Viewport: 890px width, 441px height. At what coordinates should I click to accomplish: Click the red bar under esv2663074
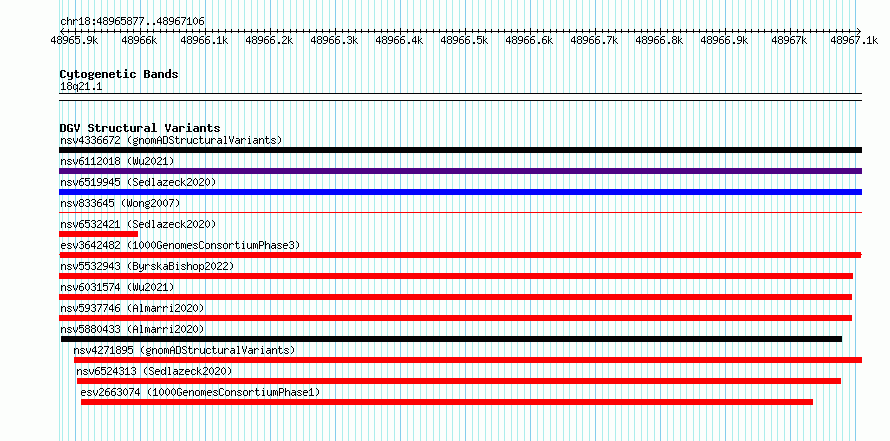pos(447,402)
